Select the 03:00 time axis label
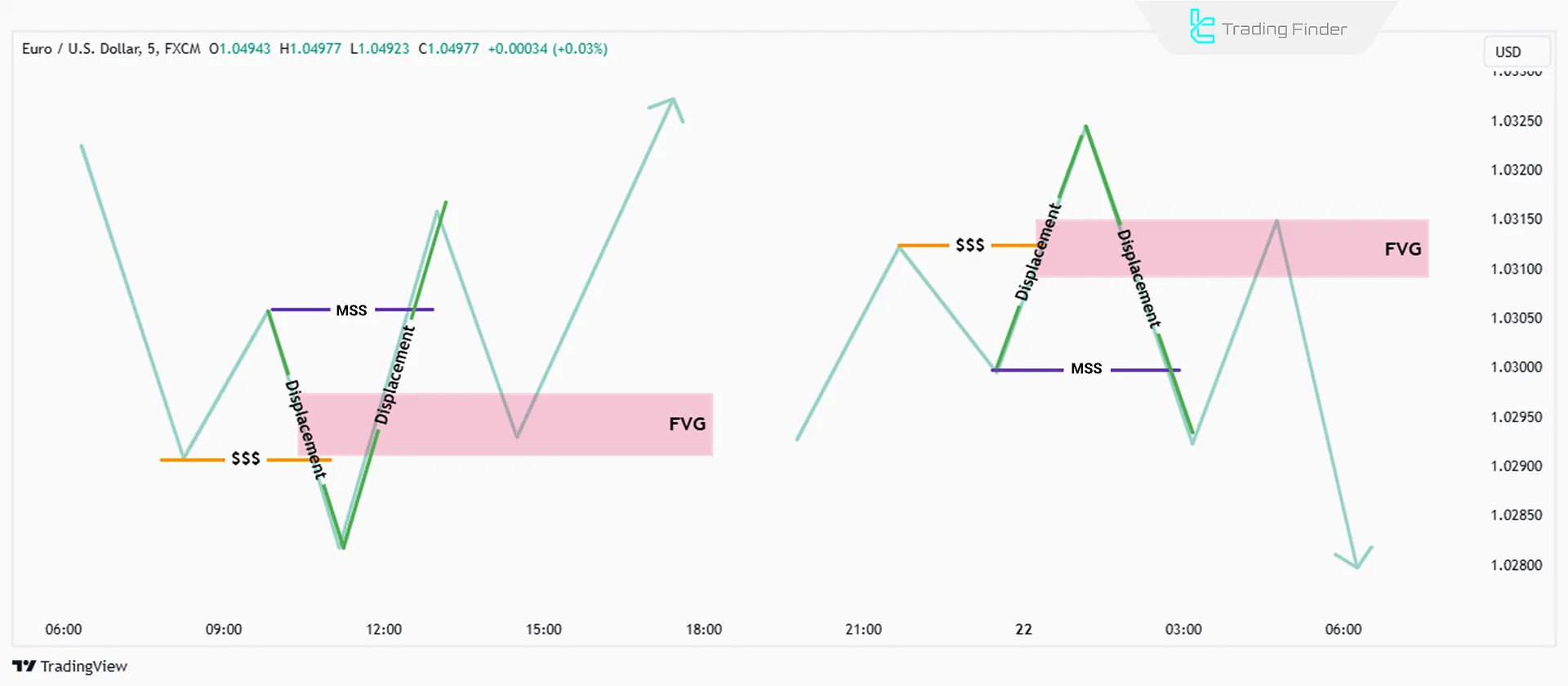Image resolution: width=1568 pixels, height=686 pixels. point(1183,630)
